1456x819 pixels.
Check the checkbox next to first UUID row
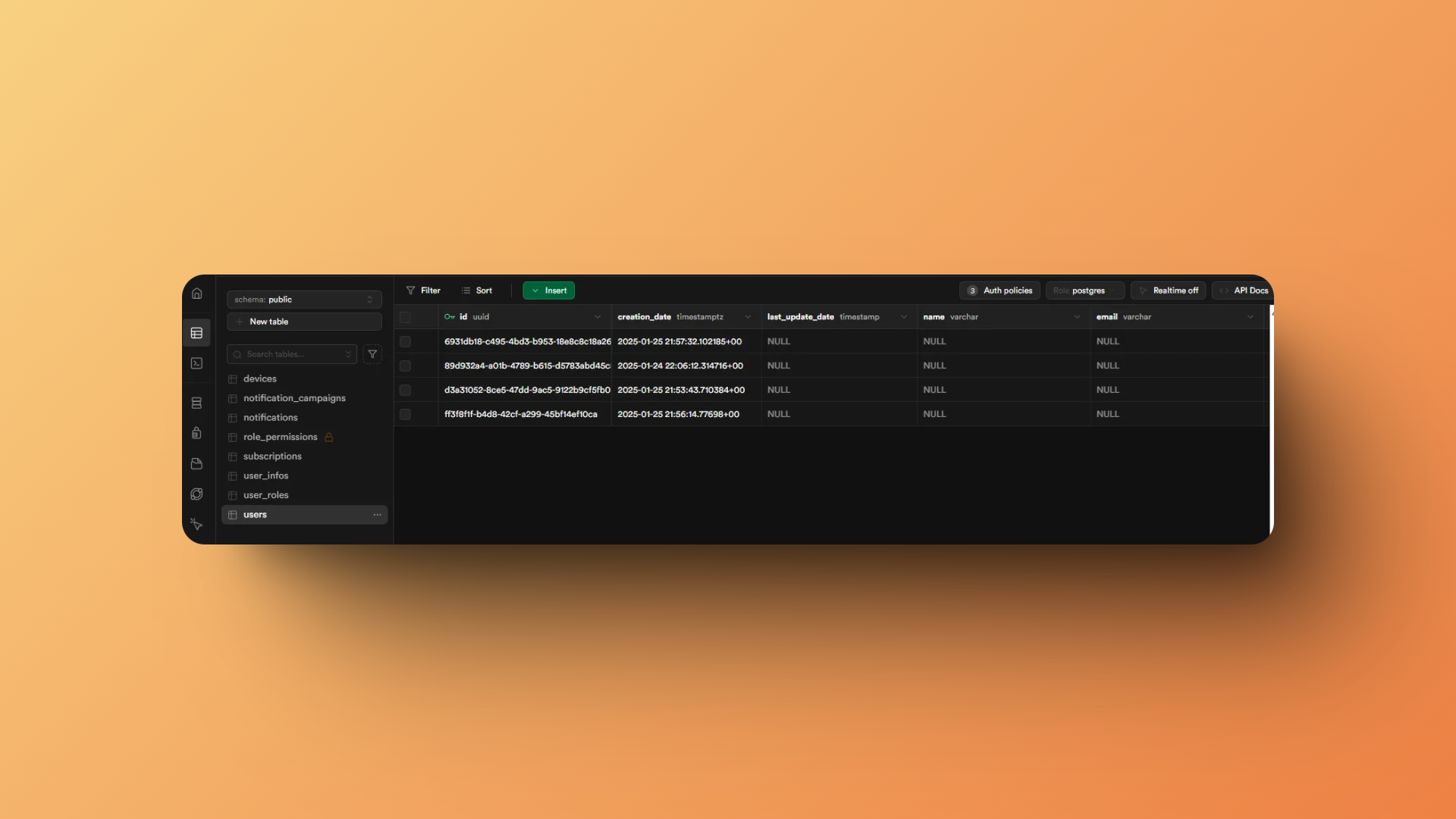coord(406,341)
